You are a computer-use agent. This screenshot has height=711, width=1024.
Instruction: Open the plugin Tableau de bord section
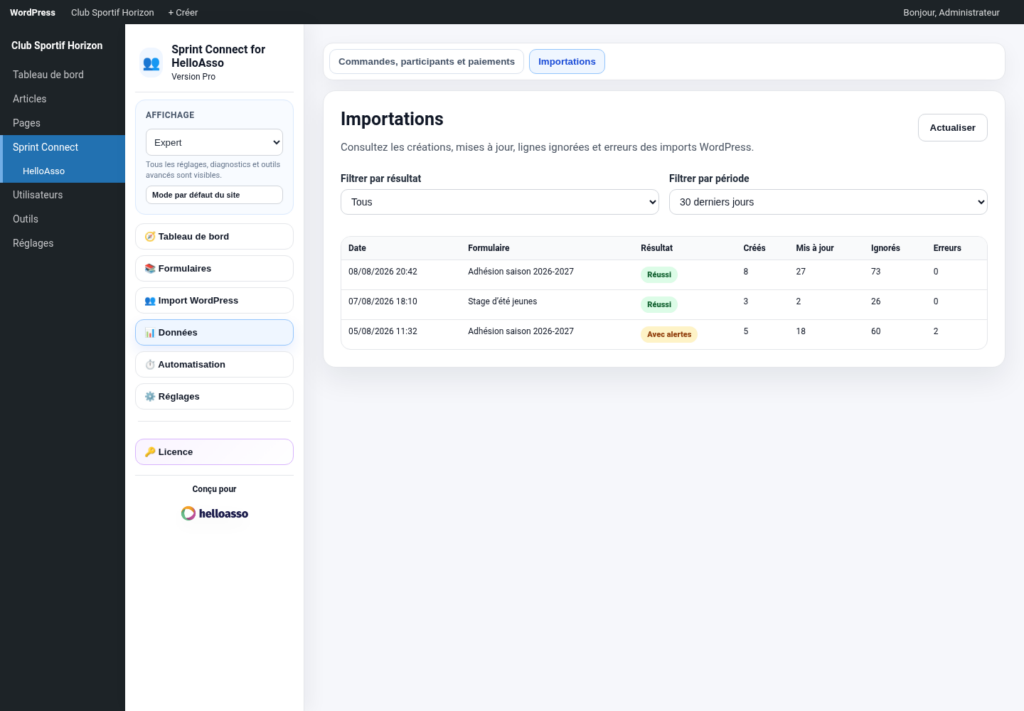[214, 236]
